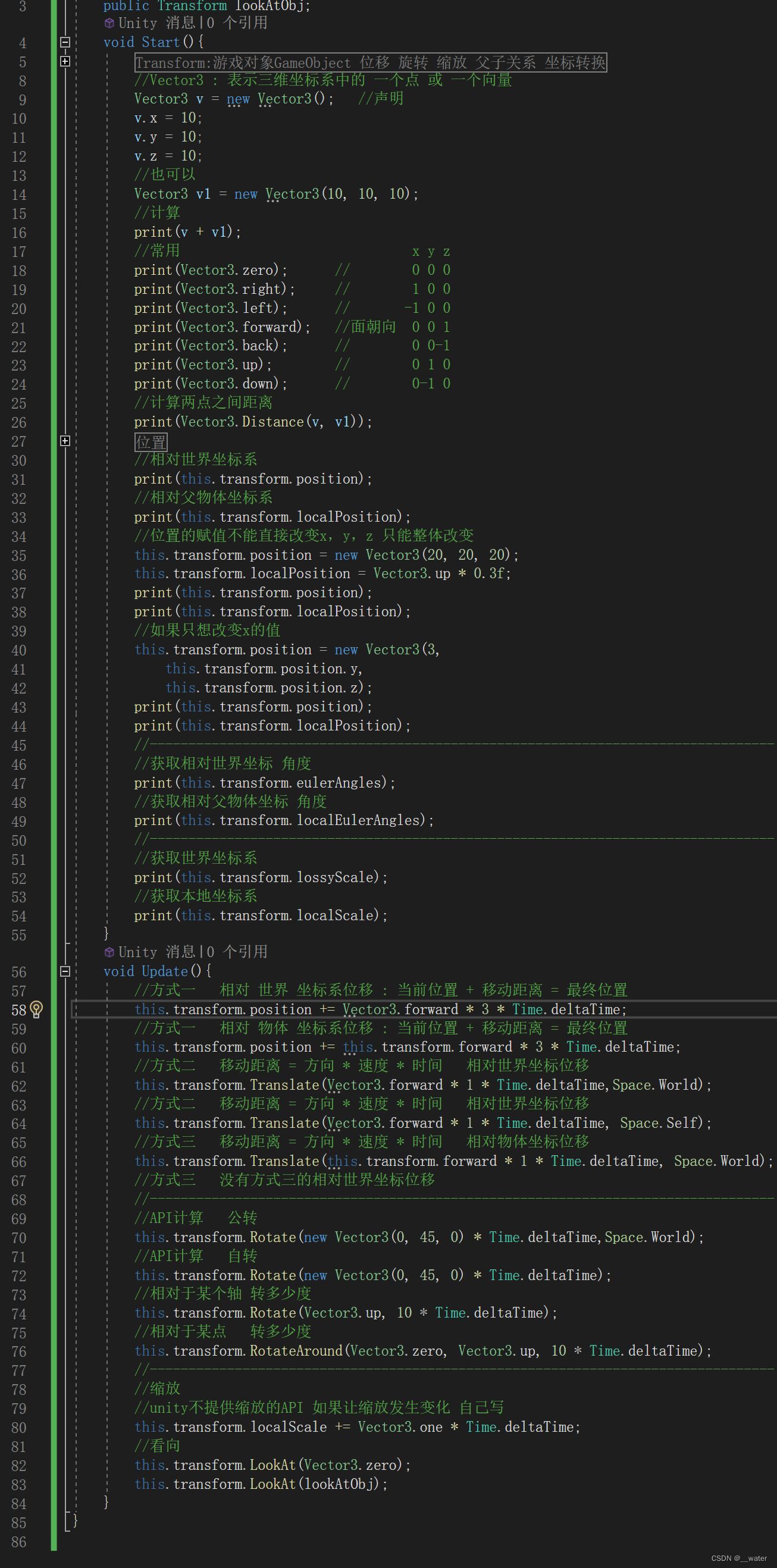Open the '0 个引用' CodeLens above Update
Viewport: 777px width, 1568px height.
pyautogui.click(x=237, y=952)
